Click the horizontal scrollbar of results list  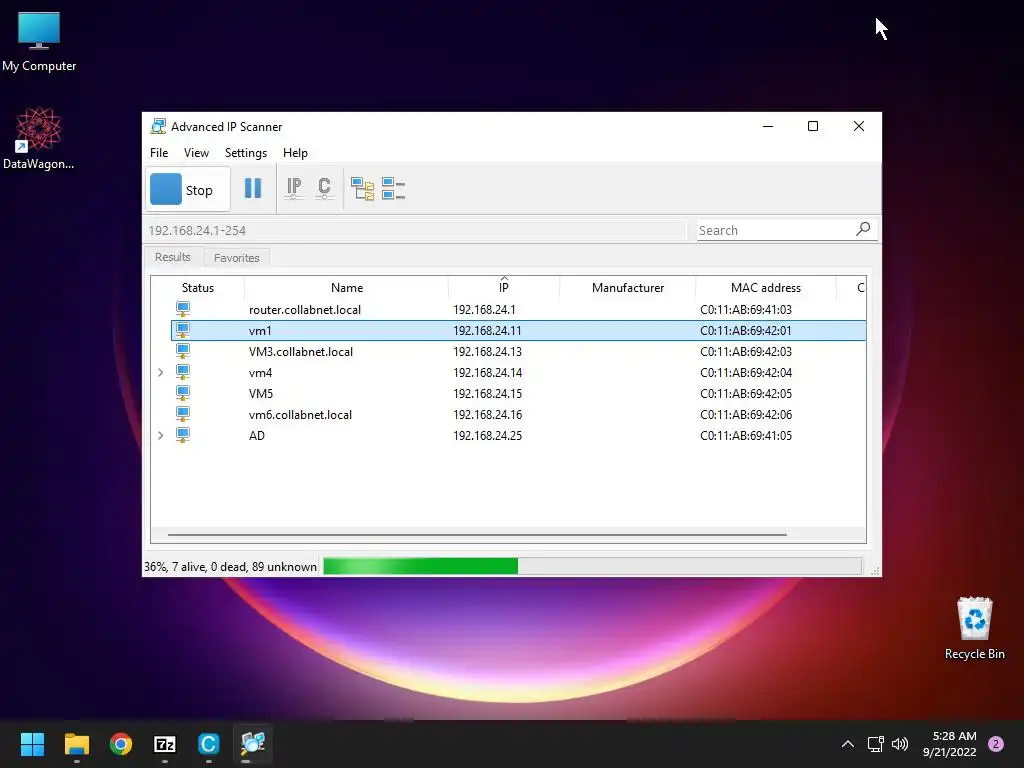(477, 534)
